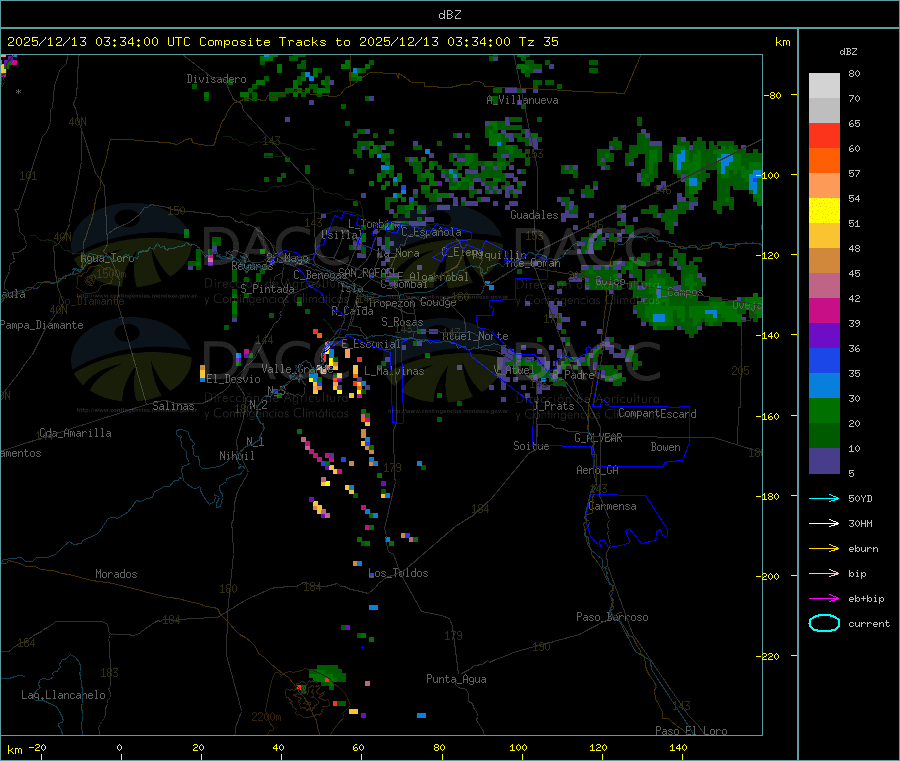Click the Morados map label
The image size is (900, 761).
116,574
